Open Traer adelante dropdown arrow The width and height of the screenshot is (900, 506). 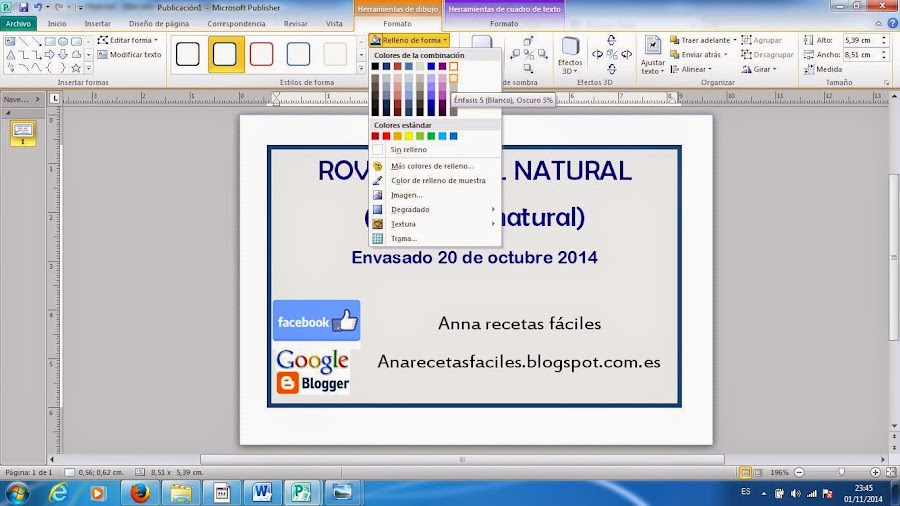point(734,40)
